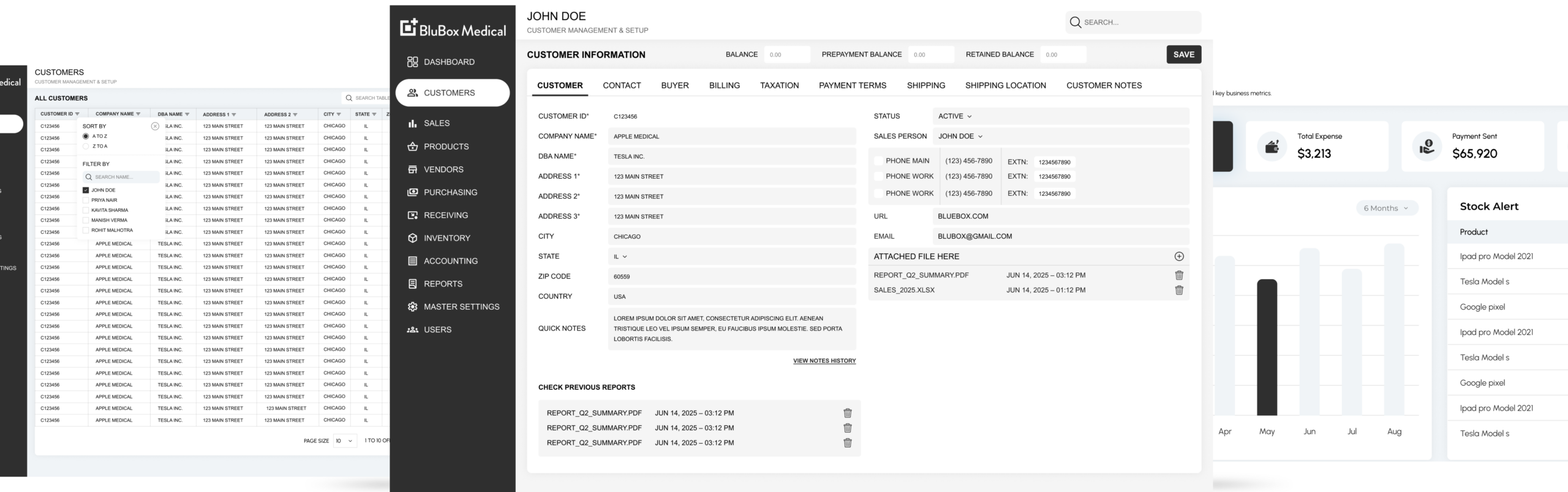Open the 6 Months range dropdown
This screenshot has height=492, width=1568.
click(x=1387, y=208)
